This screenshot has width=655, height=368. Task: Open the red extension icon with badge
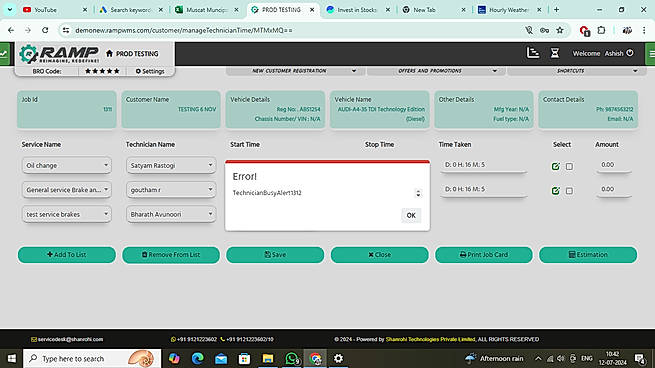pos(584,30)
